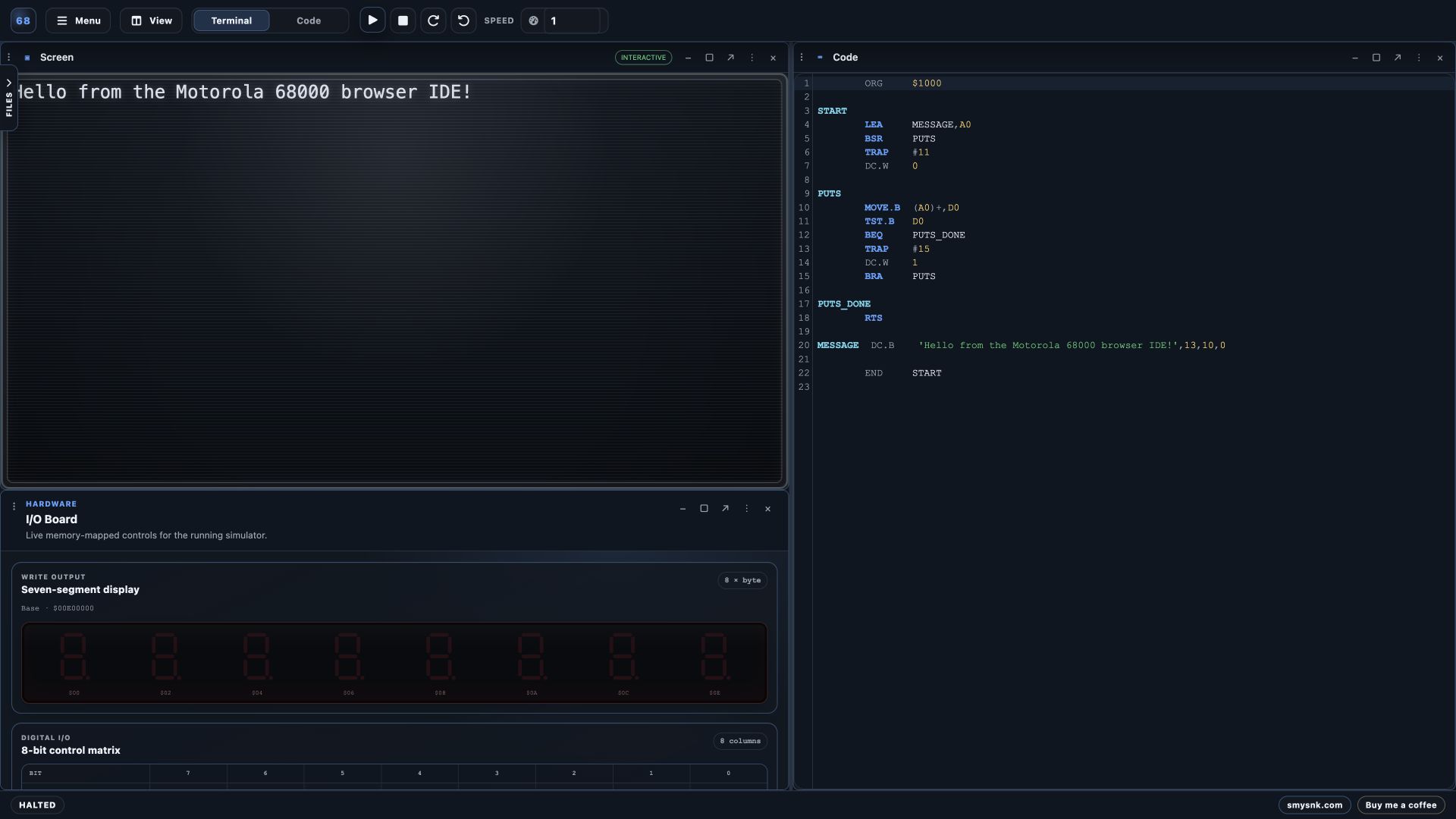Screen dimensions: 1456x819
Task: Open the Screen panel more-options menu
Action: tap(752, 58)
